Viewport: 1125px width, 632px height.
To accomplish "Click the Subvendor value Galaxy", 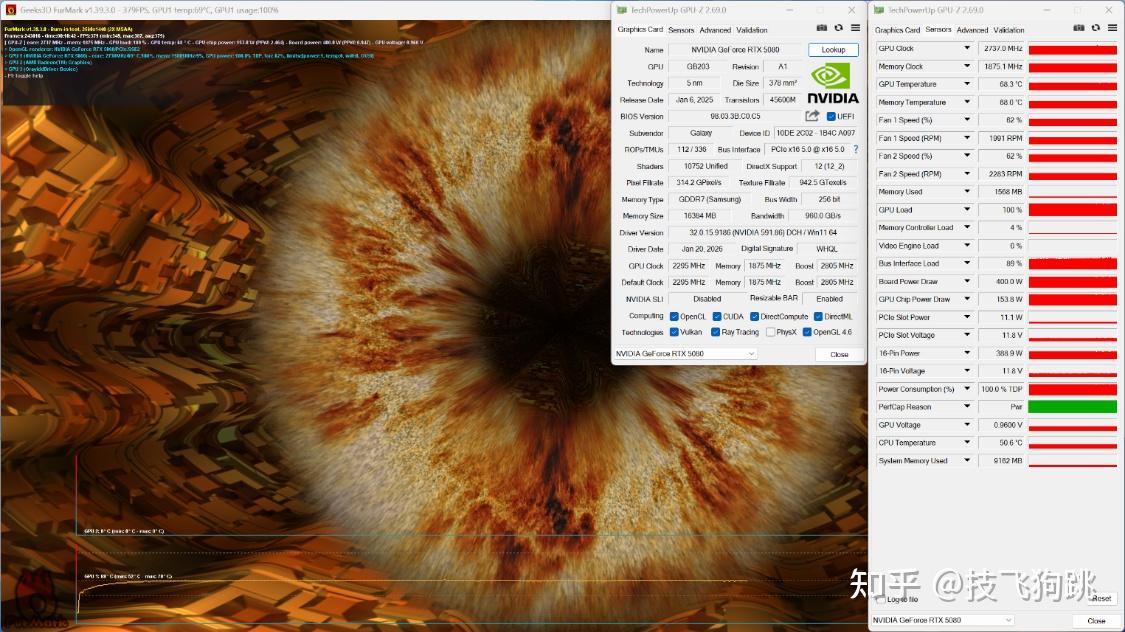I will [x=701, y=133].
